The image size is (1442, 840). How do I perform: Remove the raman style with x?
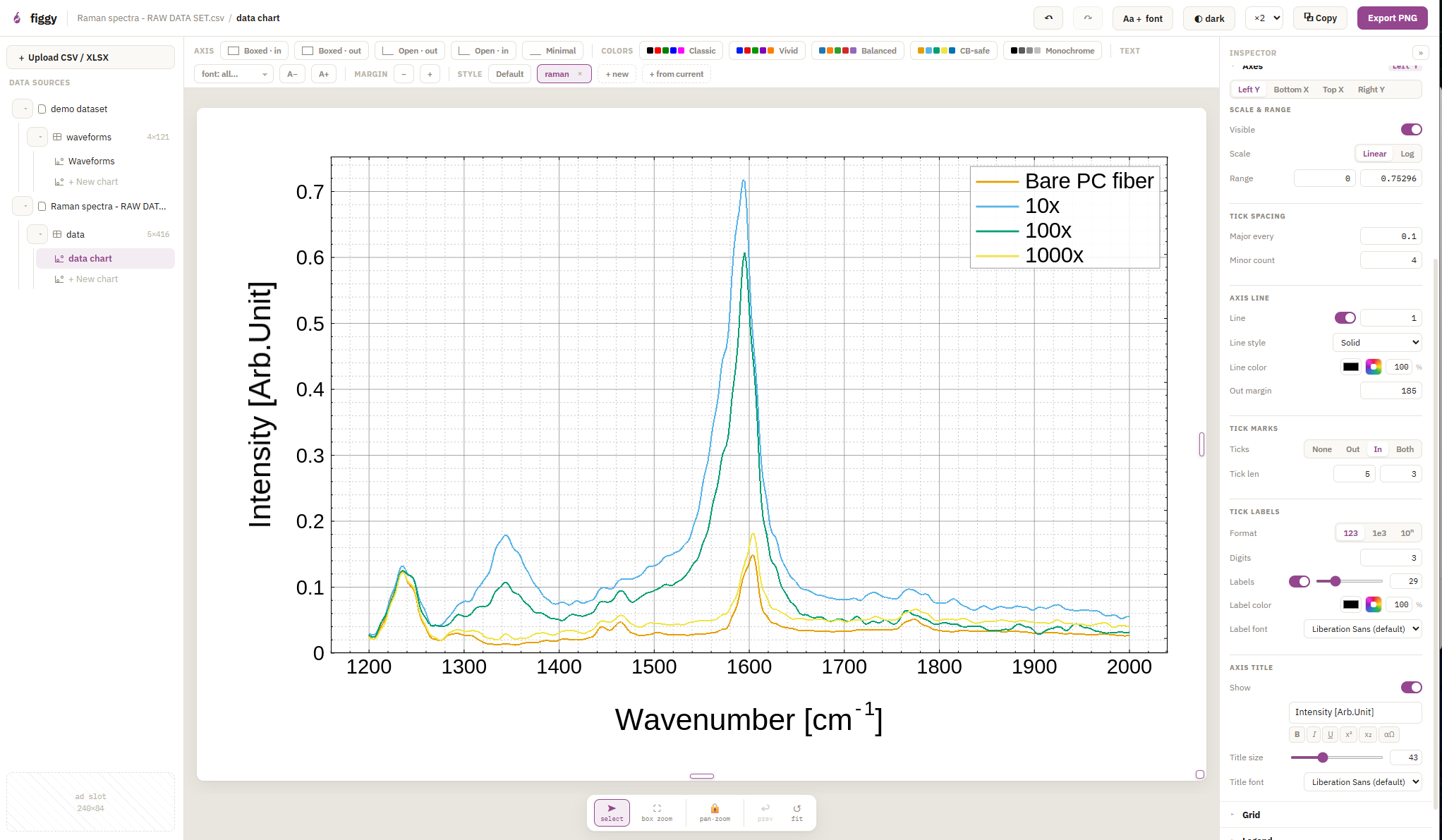point(580,74)
